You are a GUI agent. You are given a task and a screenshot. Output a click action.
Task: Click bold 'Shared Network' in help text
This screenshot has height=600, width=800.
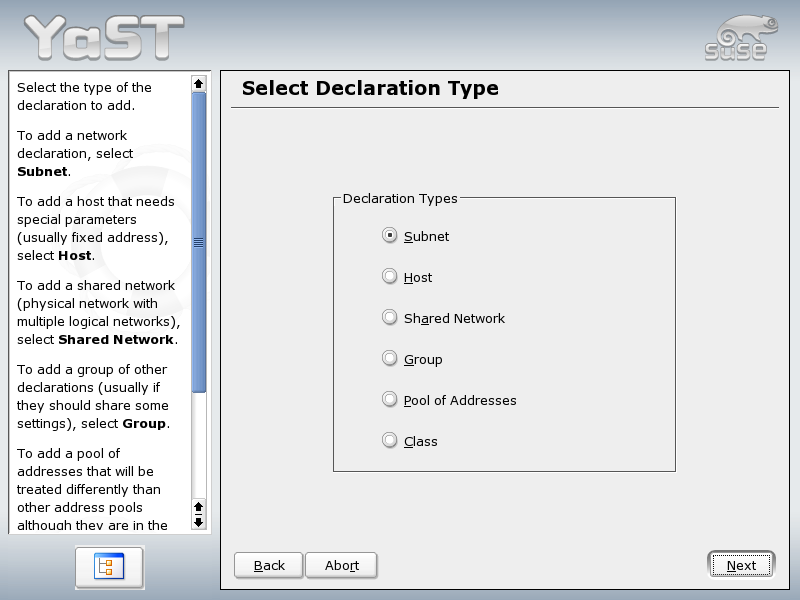click(116, 340)
